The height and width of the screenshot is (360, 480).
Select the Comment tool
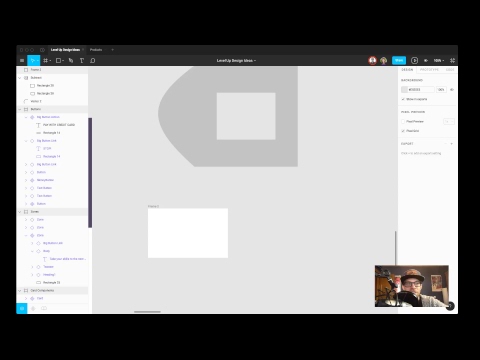[x=93, y=61]
